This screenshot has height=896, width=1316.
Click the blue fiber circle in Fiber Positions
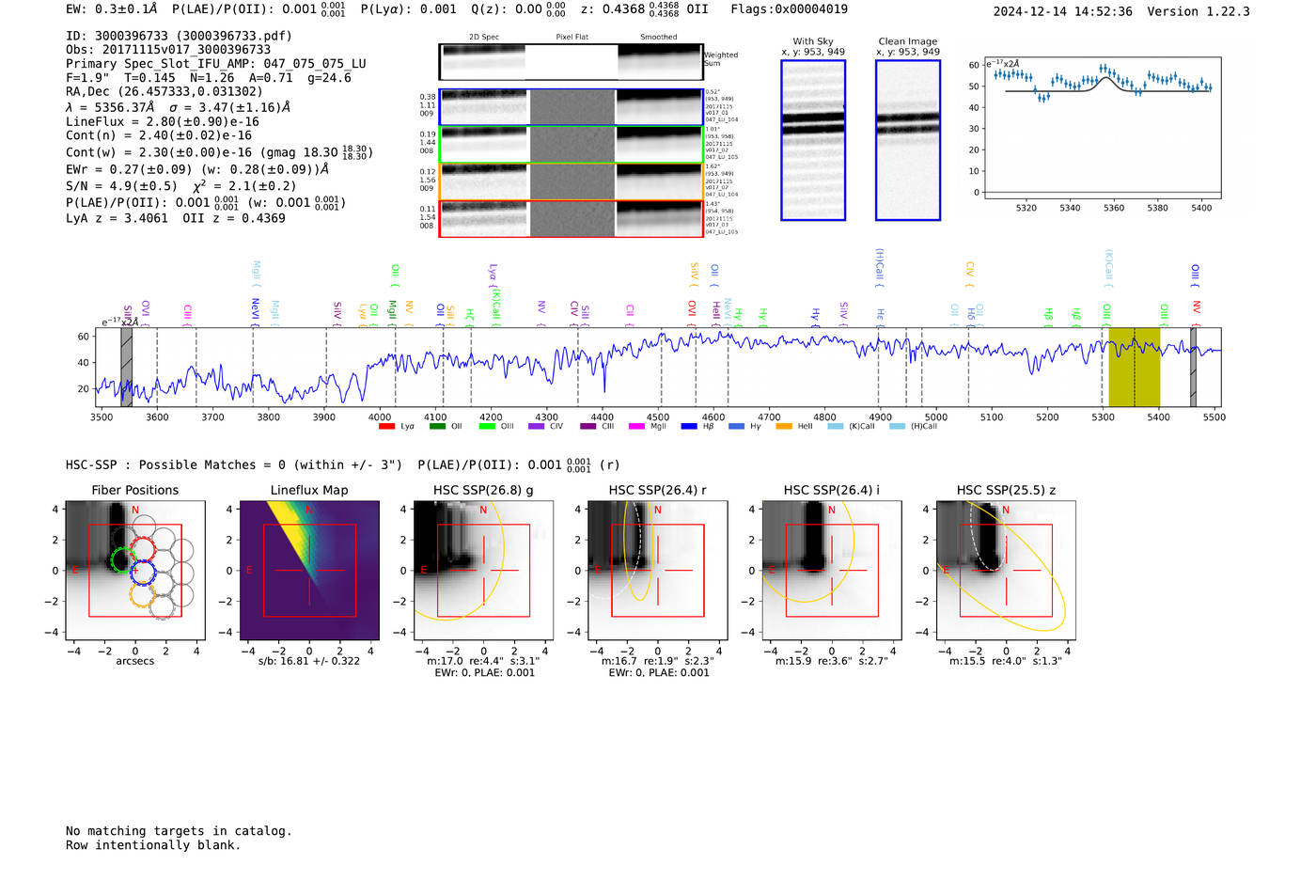pos(143,572)
